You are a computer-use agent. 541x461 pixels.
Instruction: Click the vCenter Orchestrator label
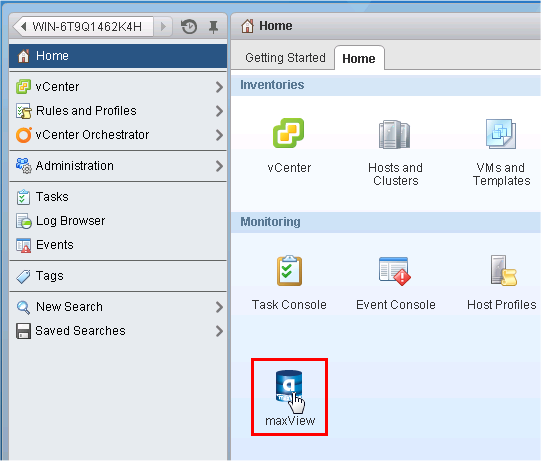tap(92, 135)
